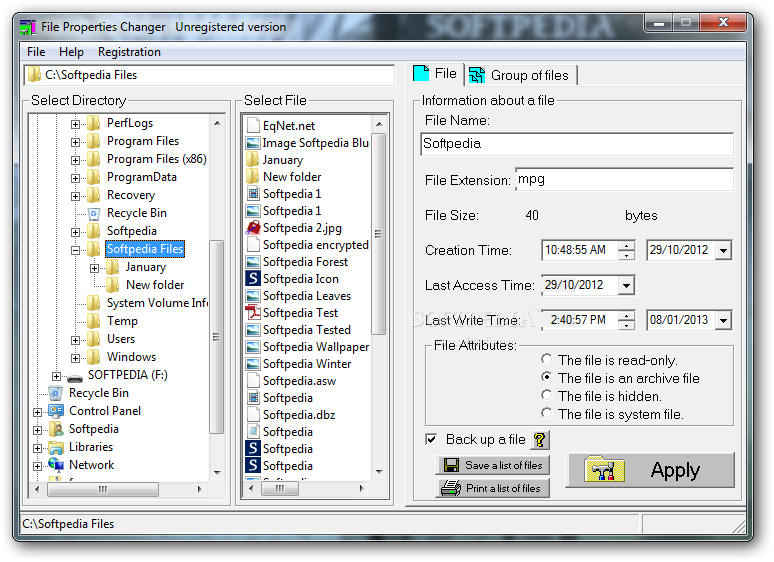Click the file list horizontal scrollbar thumb

coord(280,488)
